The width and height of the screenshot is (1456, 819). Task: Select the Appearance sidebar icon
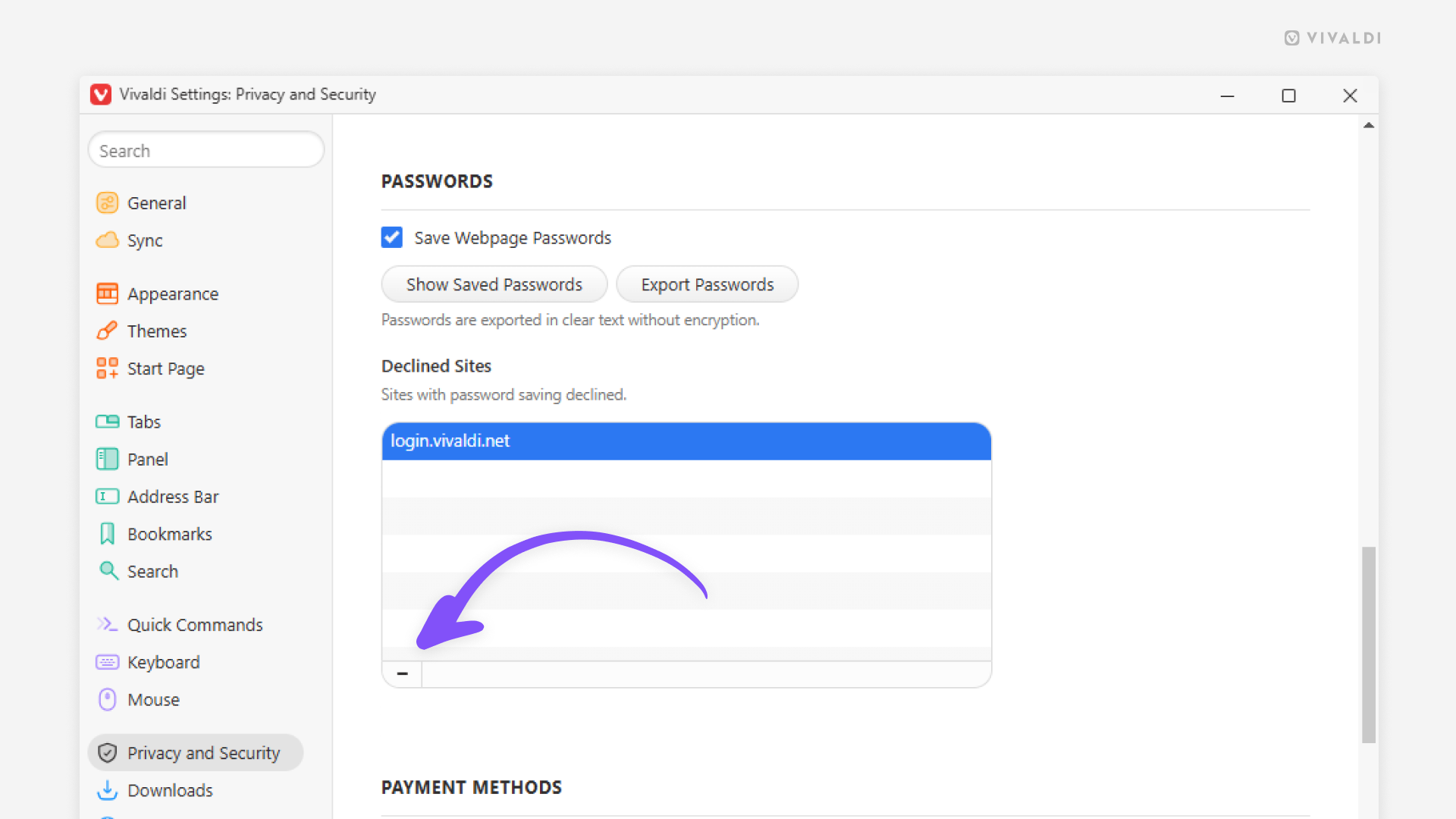coord(107,293)
